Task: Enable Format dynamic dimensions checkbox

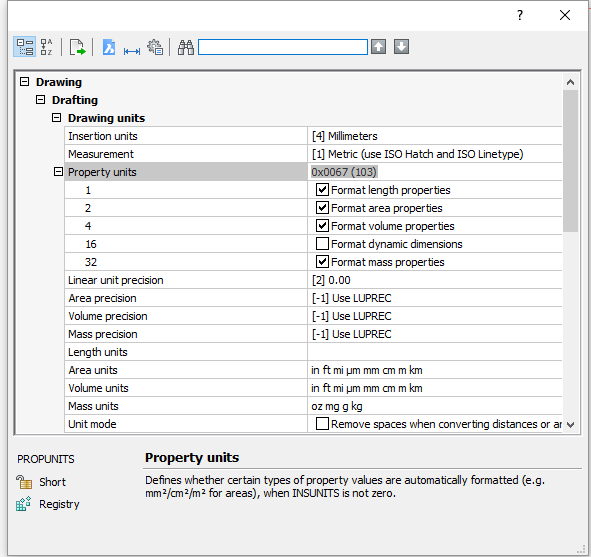Action: click(x=322, y=243)
